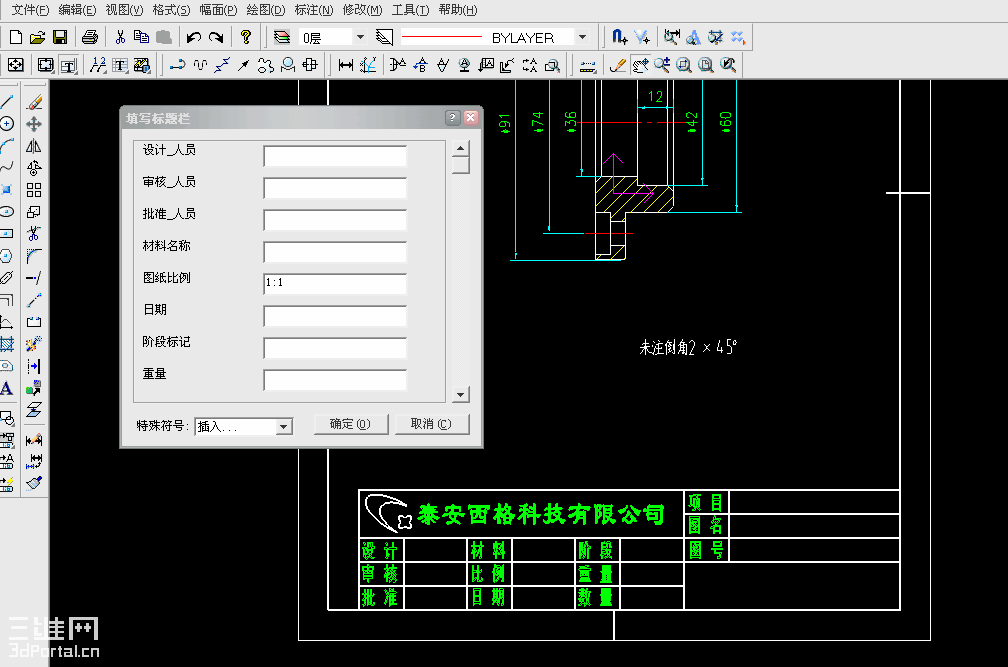Click the 审核_人员 input field

click(335, 188)
